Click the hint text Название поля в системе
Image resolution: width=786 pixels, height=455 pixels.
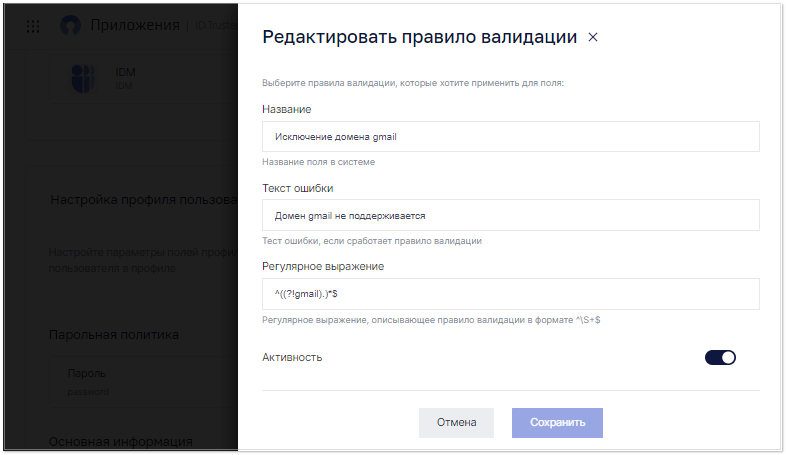tap(318, 162)
